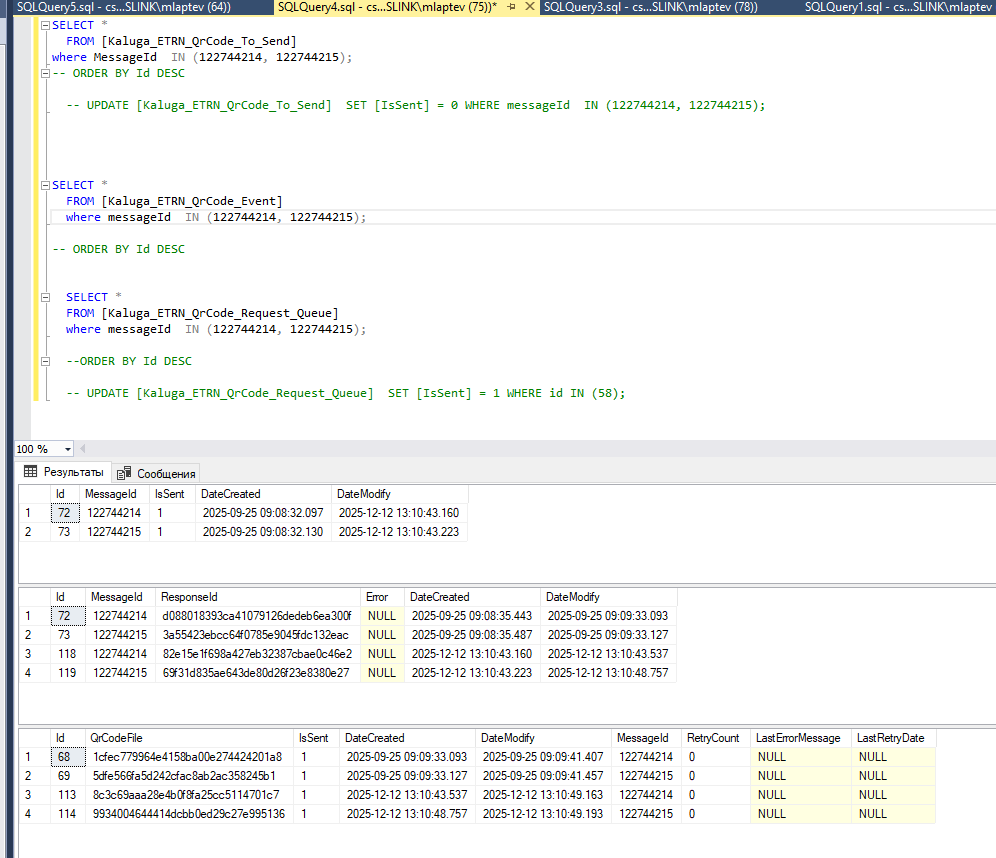Switch to the SQLQuery1.sql tab
The height and width of the screenshot is (858, 996).
point(900,7)
